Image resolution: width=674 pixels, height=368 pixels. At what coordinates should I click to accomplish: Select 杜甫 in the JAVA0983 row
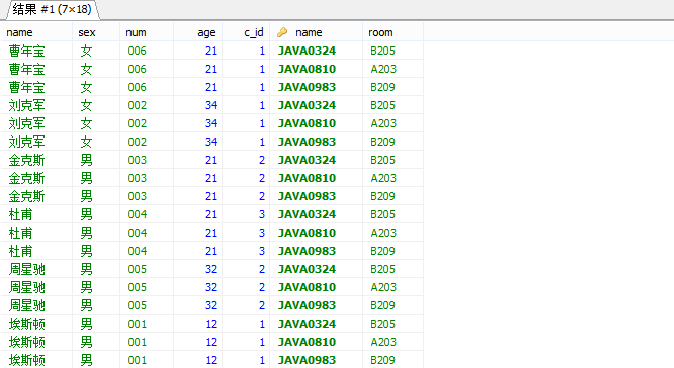[20, 251]
